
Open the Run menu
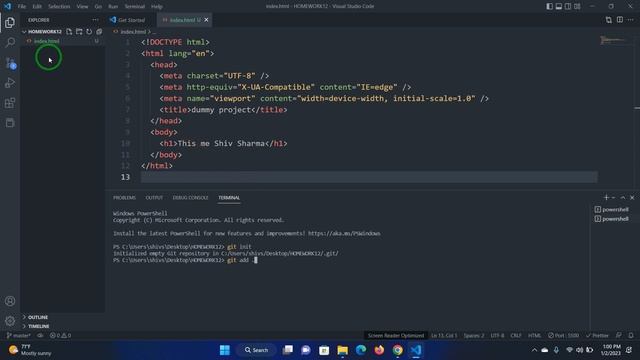click(x=113, y=6)
